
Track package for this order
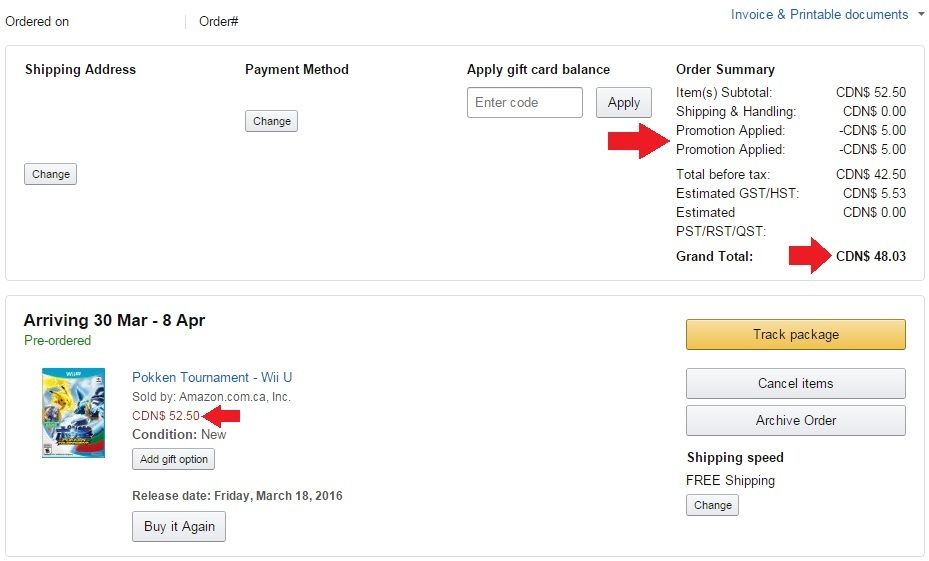(795, 335)
